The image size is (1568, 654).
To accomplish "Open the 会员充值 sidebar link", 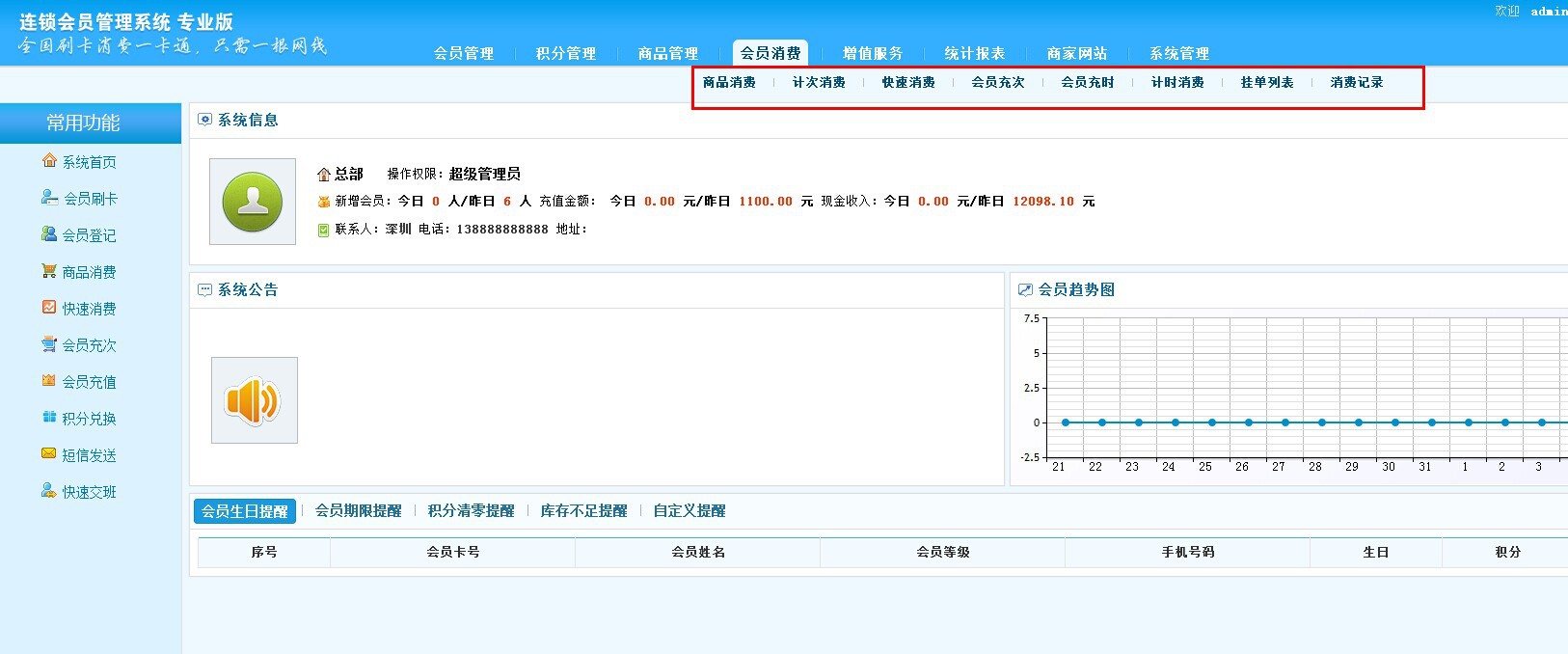I will pyautogui.click(x=90, y=382).
